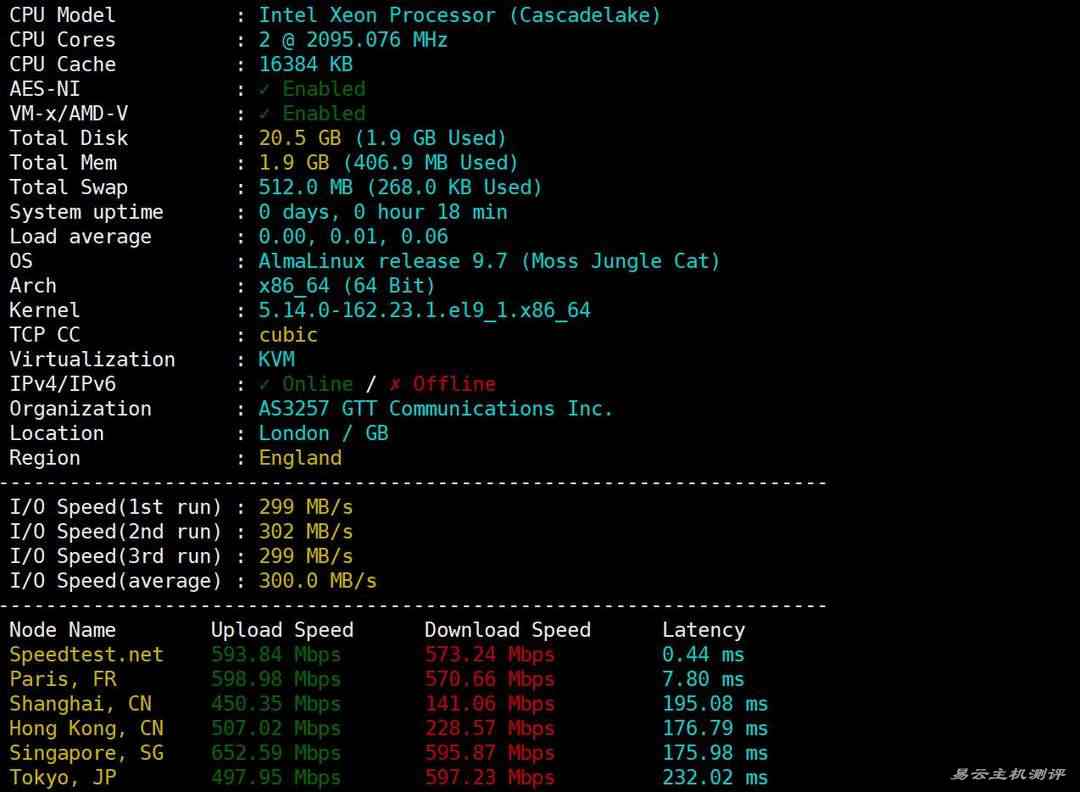This screenshot has width=1080, height=792.
Task: Click the Node Name column header
Action: click(62, 630)
